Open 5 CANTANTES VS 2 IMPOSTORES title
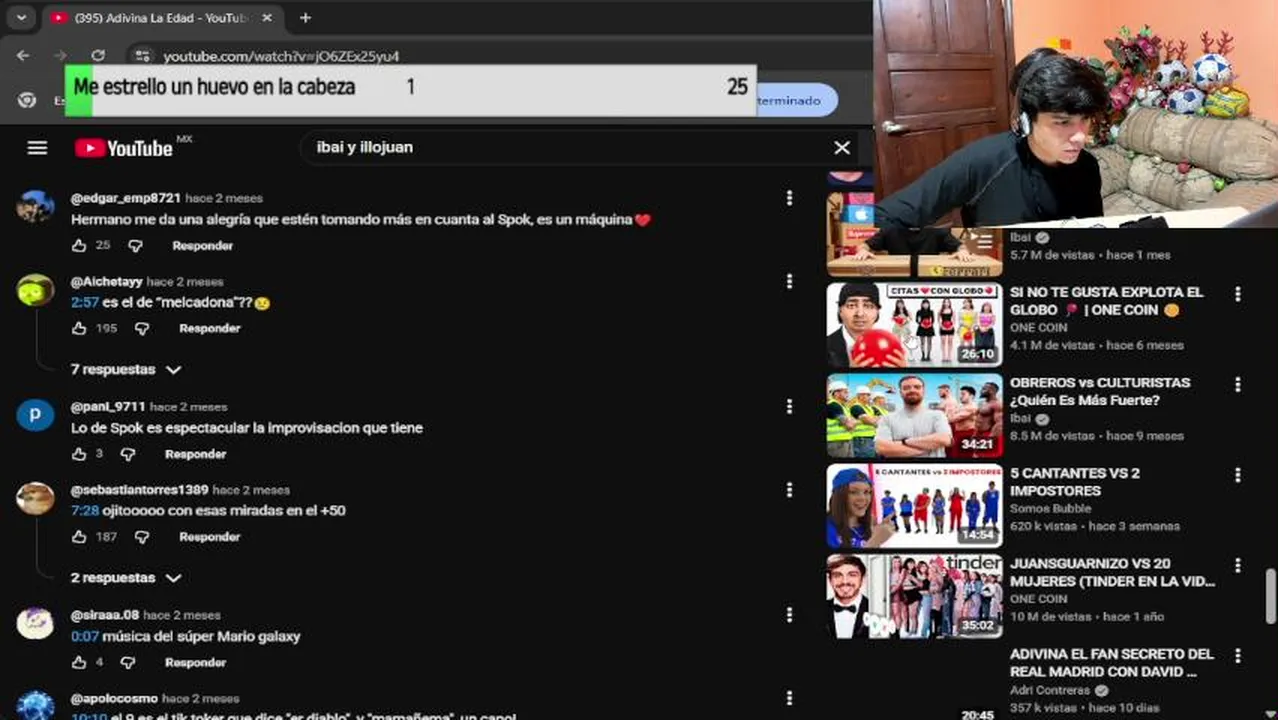 pos(1075,482)
